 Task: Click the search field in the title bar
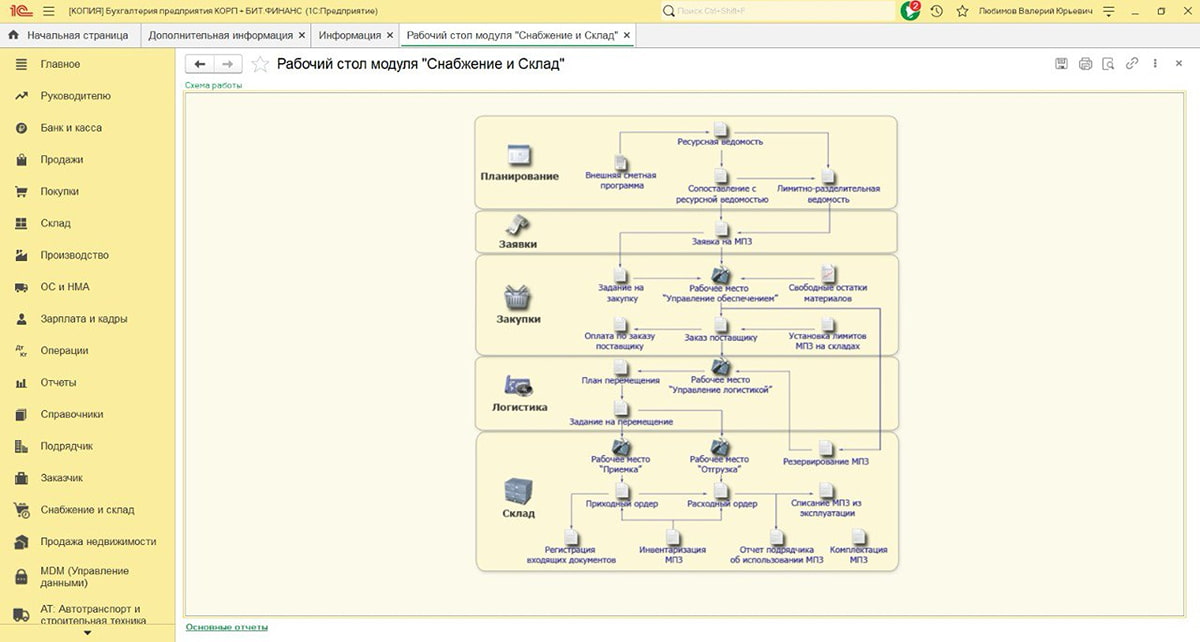pyautogui.click(x=777, y=11)
